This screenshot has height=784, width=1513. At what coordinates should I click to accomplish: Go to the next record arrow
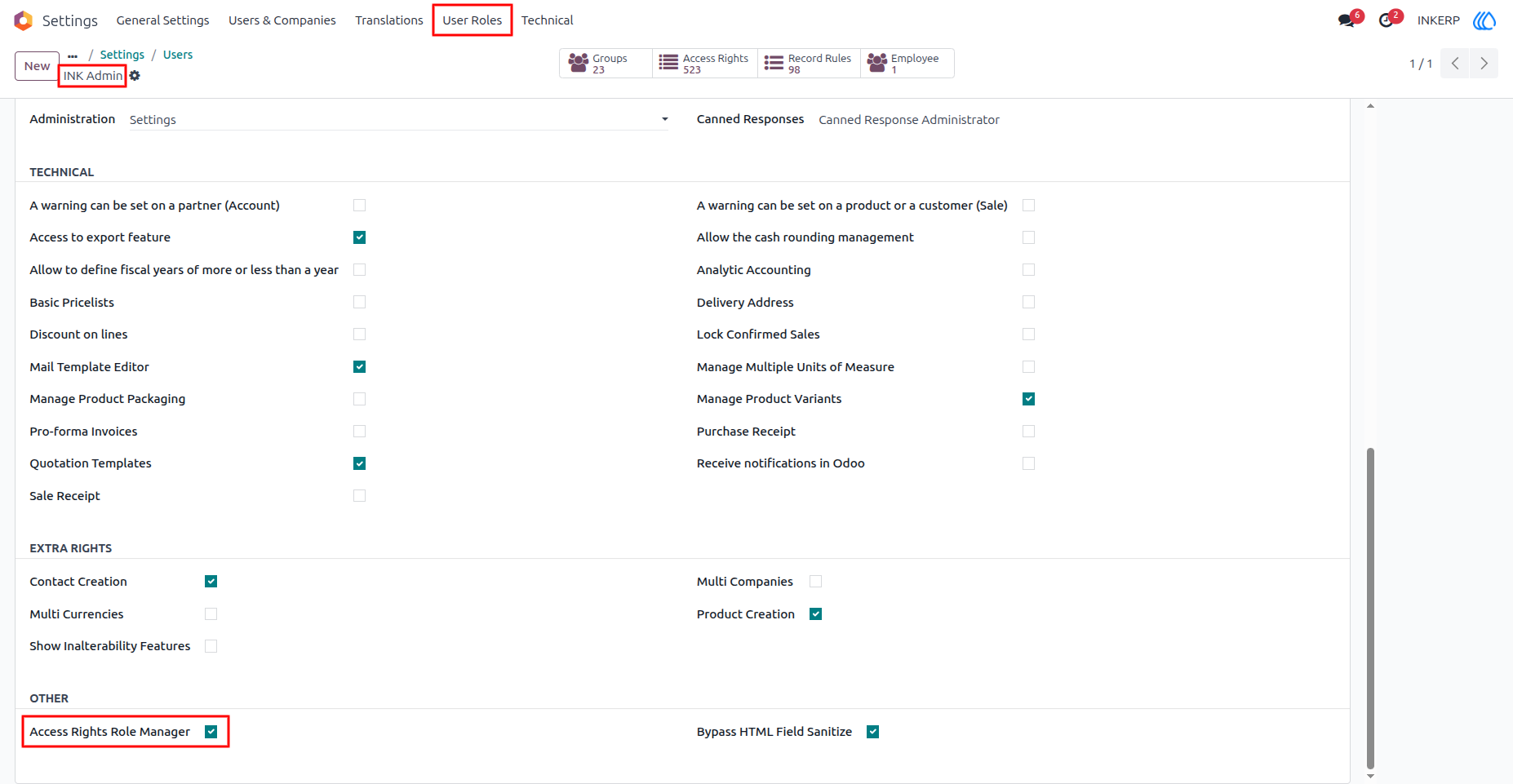point(1484,64)
